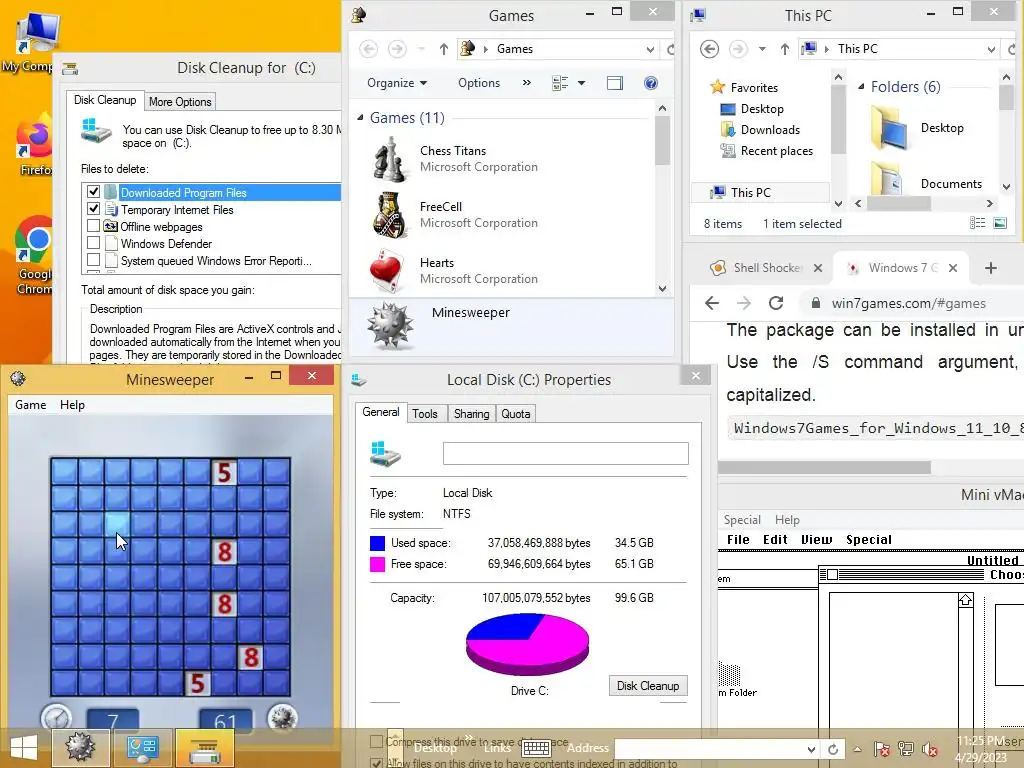
Task: Go up one level in Games window
Action: [443, 49]
